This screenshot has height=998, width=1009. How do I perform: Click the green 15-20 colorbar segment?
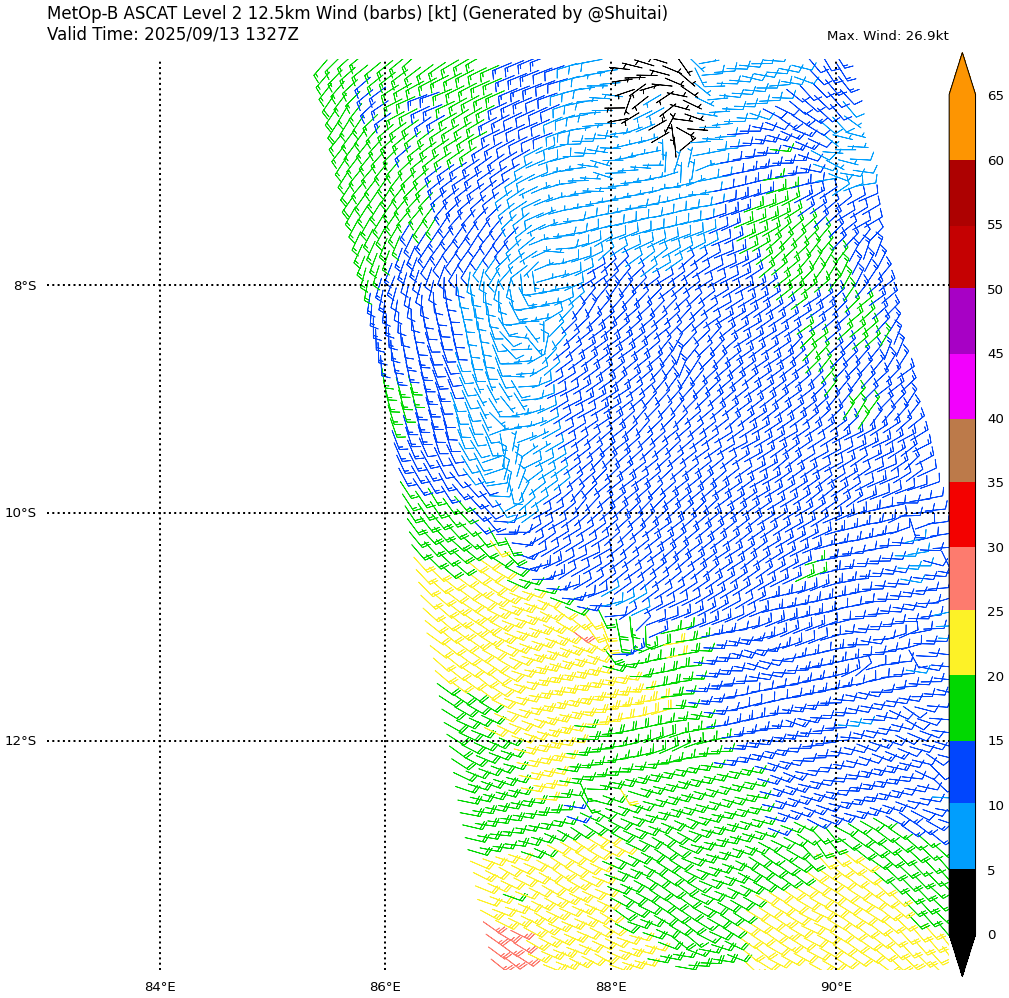point(962,708)
